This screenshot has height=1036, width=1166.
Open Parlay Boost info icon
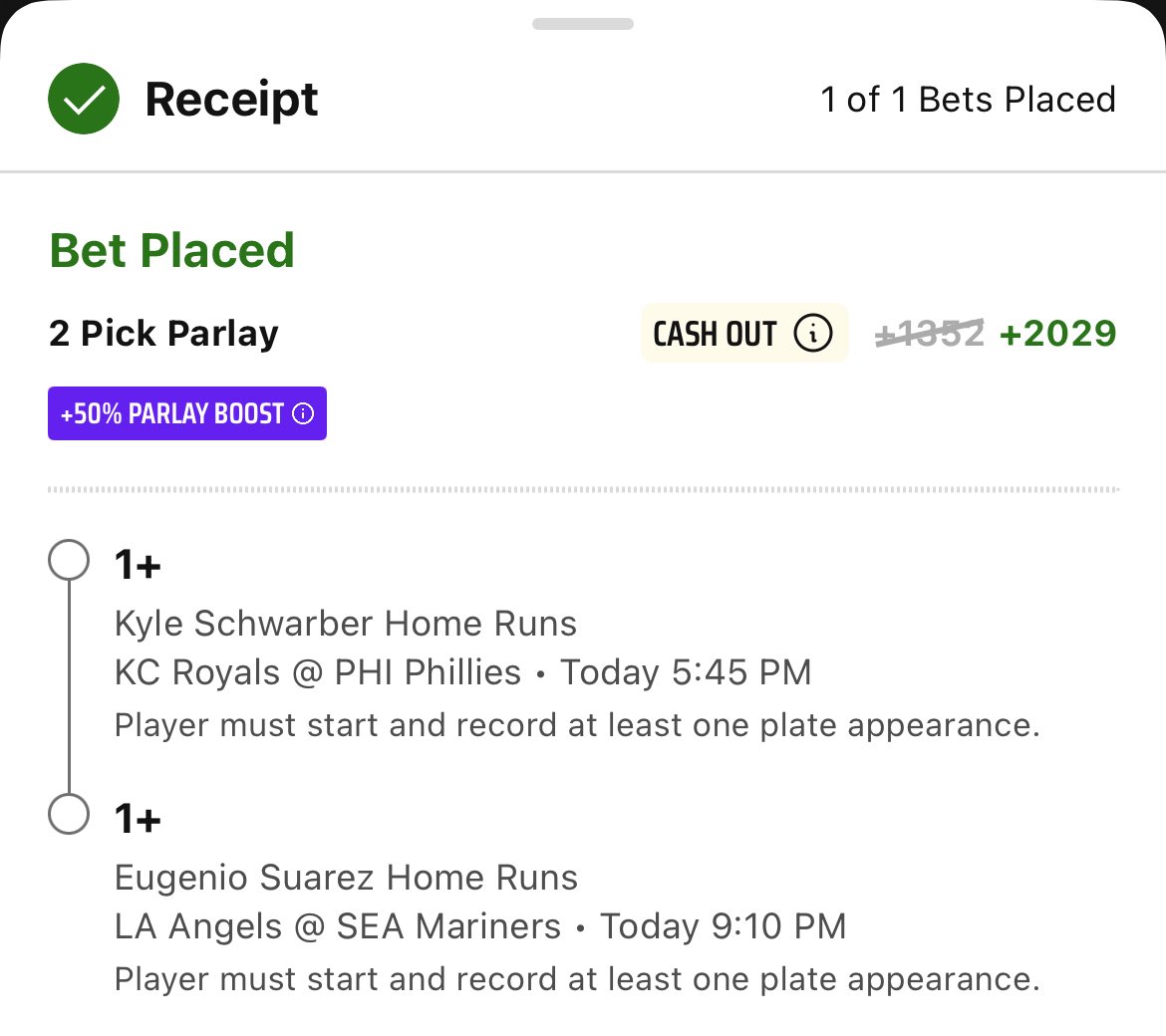(303, 413)
